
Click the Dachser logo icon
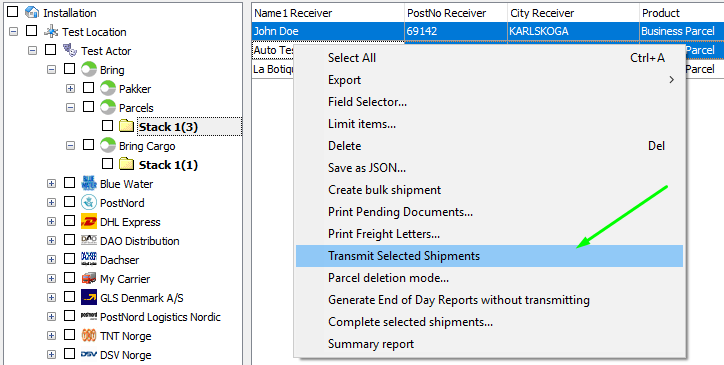(89, 259)
